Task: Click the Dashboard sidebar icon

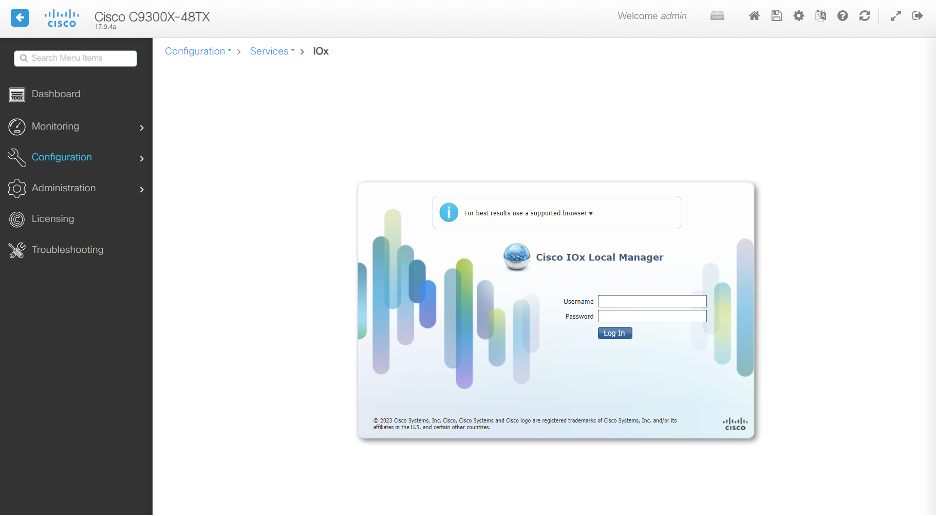Action: pyautogui.click(x=17, y=94)
